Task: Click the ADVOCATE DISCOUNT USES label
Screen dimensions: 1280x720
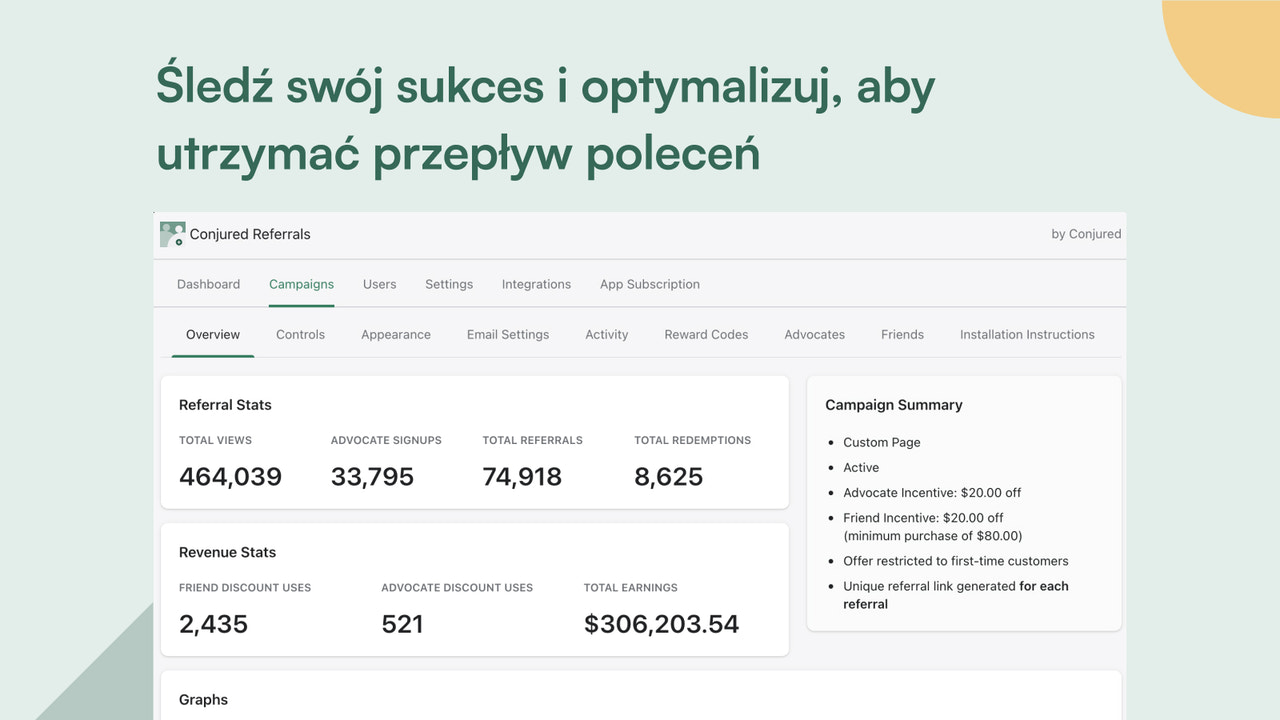Action: [x=457, y=588]
